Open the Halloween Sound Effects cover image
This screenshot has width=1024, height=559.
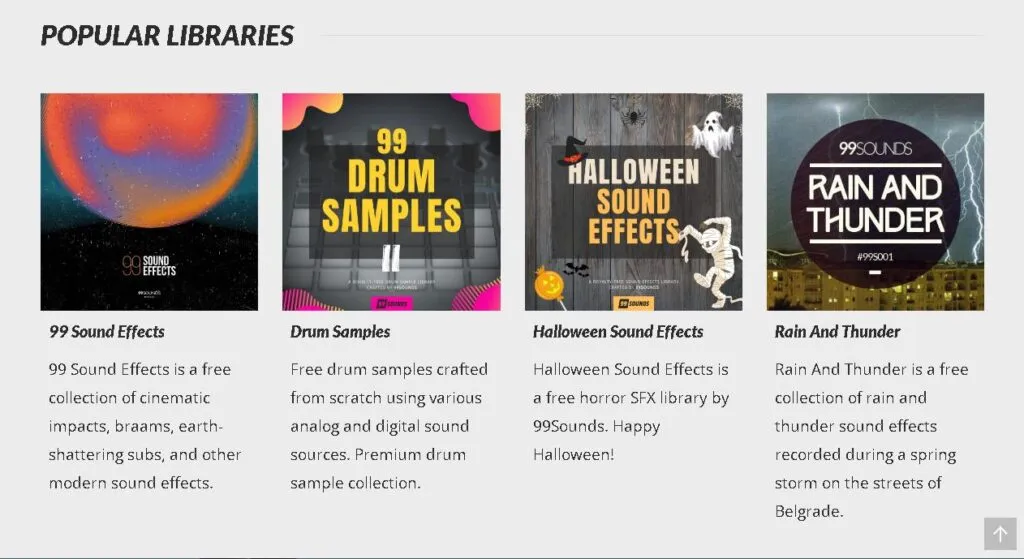pos(633,201)
